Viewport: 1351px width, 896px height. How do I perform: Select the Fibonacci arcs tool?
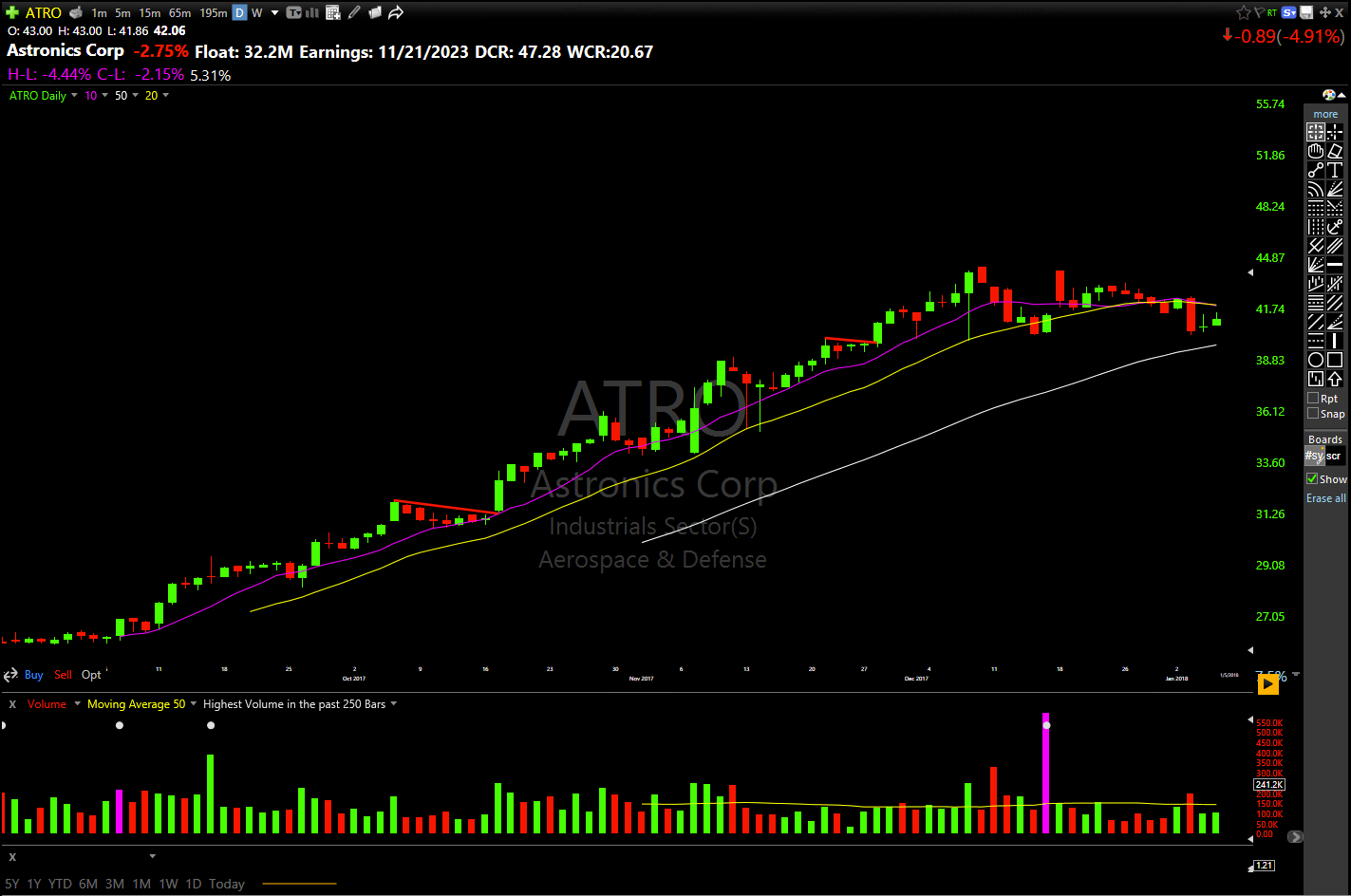pyautogui.click(x=1316, y=190)
